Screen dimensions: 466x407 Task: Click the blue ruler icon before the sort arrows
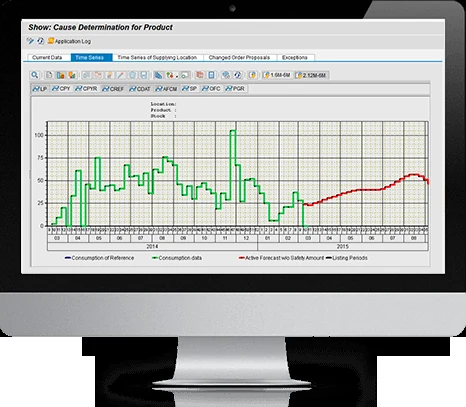pos(158,75)
